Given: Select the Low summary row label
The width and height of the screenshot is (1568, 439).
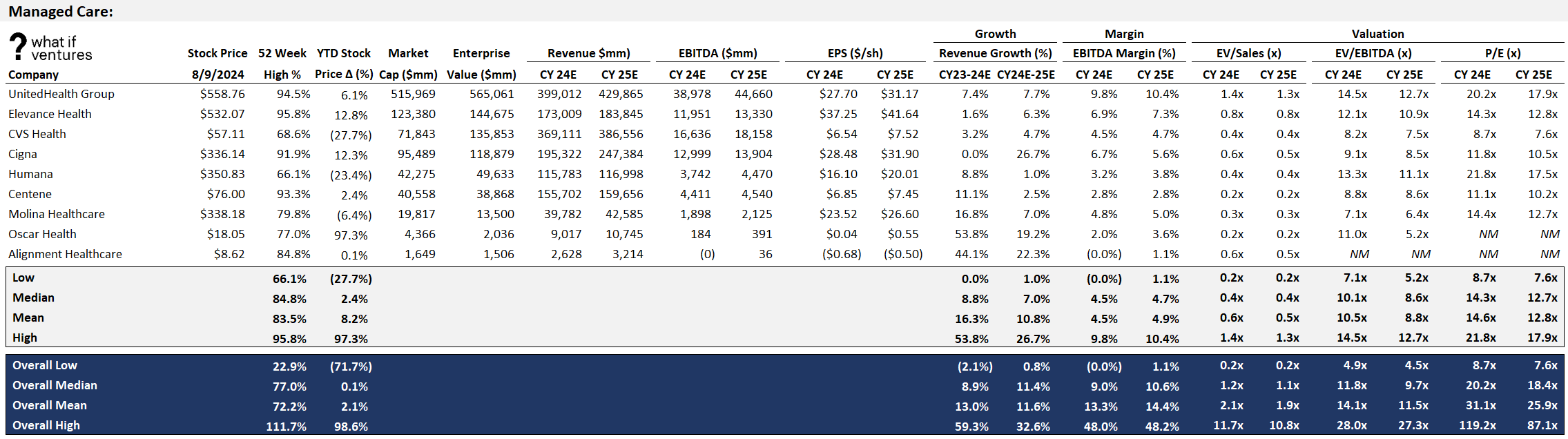Looking at the screenshot, I should pyautogui.click(x=23, y=277).
